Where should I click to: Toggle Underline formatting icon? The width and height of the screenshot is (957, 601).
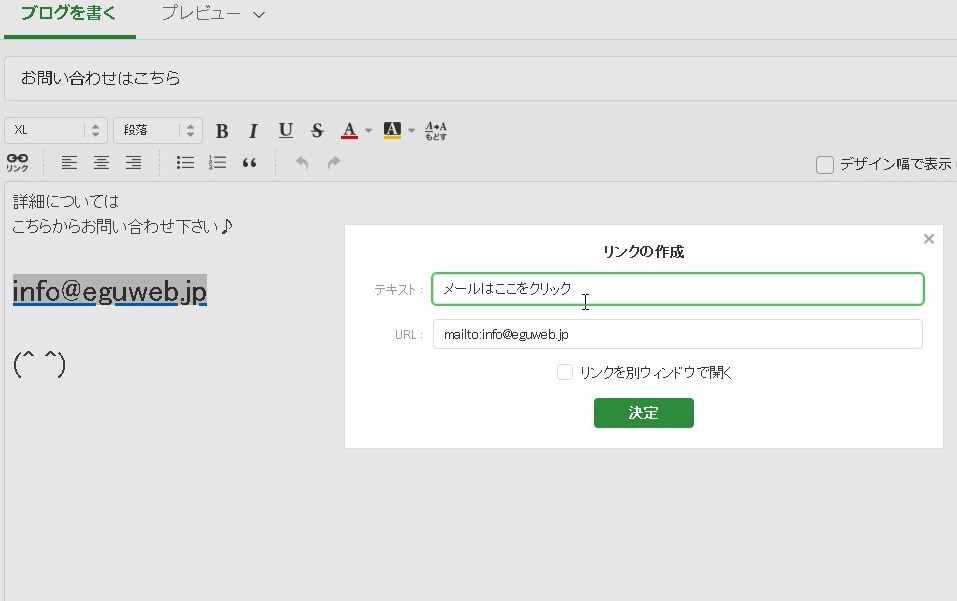pos(285,131)
